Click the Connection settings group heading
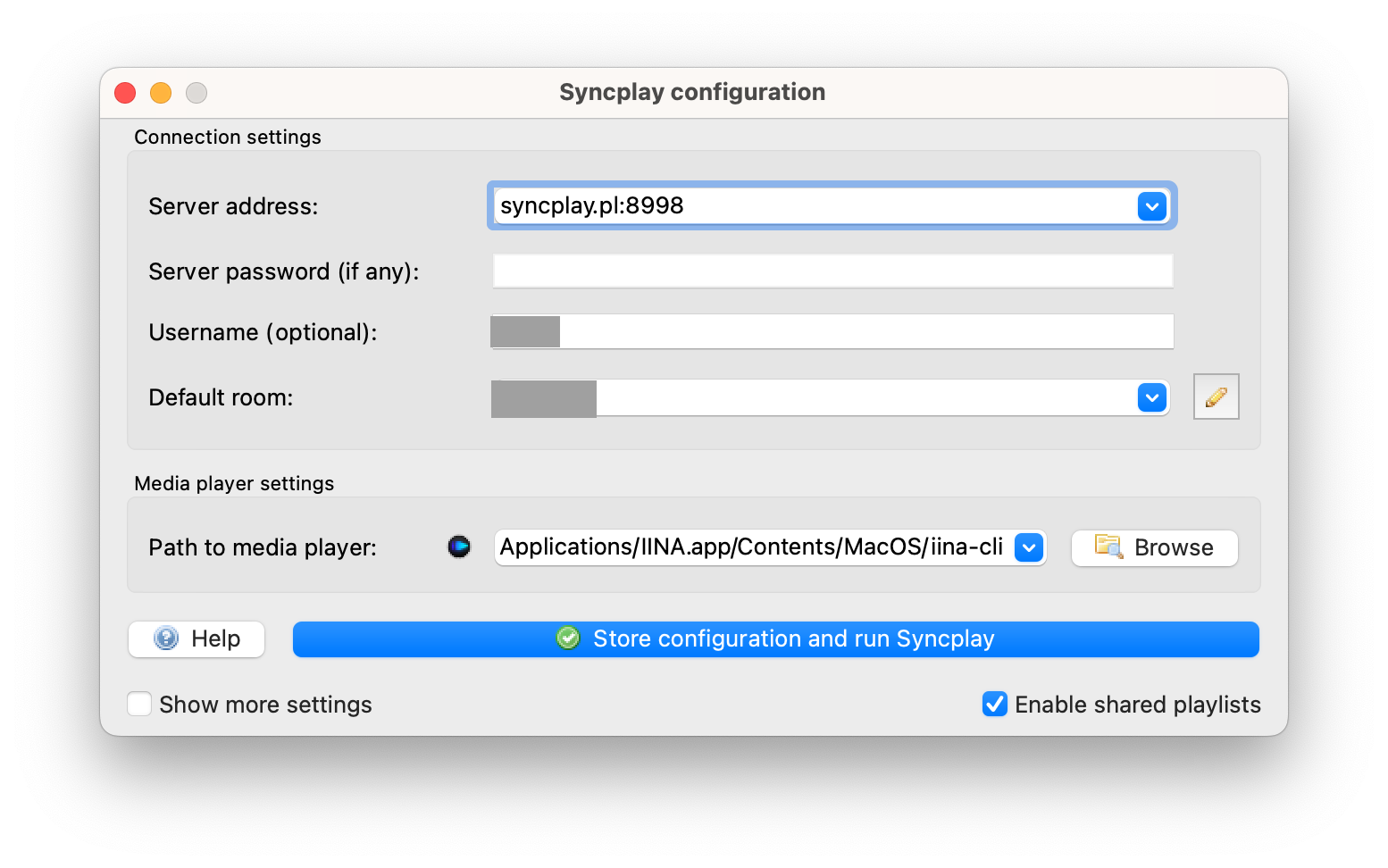 [228, 137]
